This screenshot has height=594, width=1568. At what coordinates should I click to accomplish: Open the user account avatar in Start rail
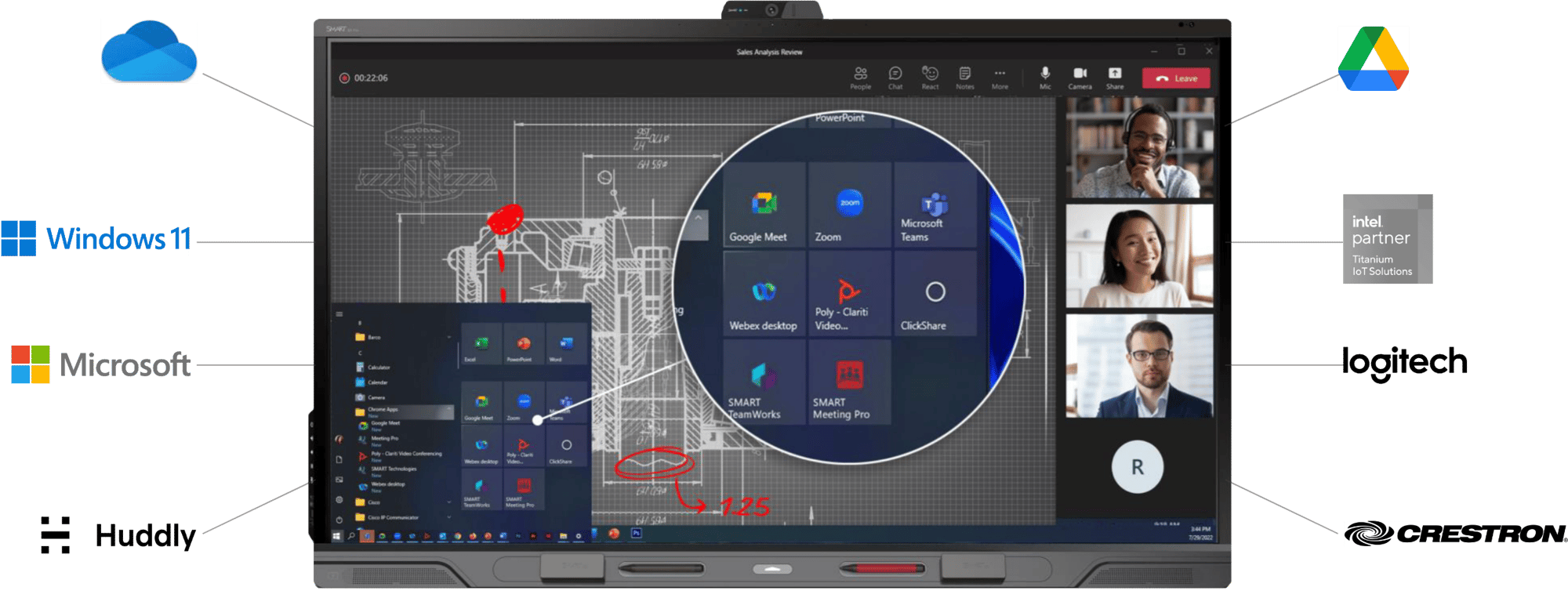click(x=339, y=439)
